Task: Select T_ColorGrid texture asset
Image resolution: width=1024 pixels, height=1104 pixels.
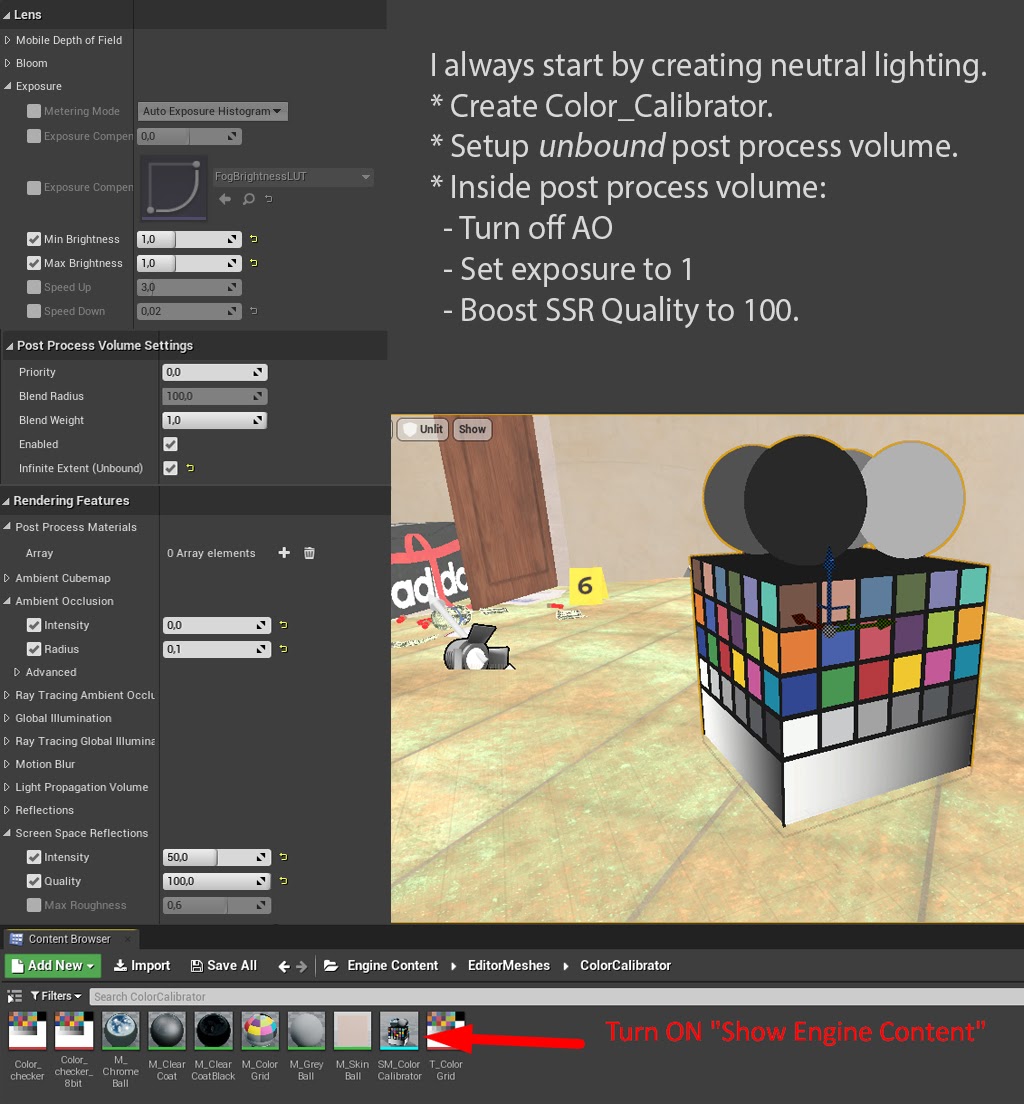Action: click(x=446, y=1030)
